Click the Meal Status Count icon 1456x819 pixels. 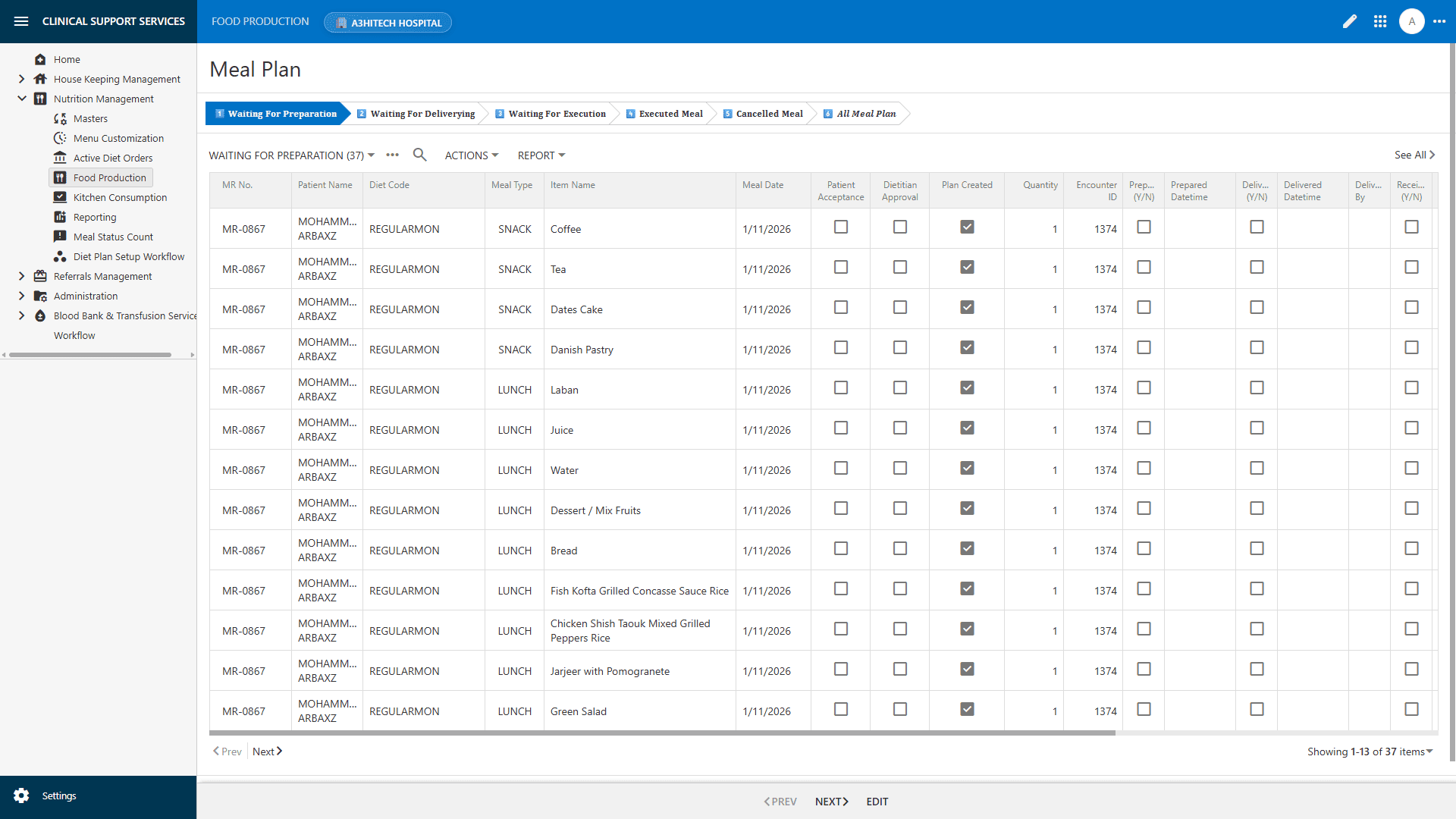pos(60,237)
